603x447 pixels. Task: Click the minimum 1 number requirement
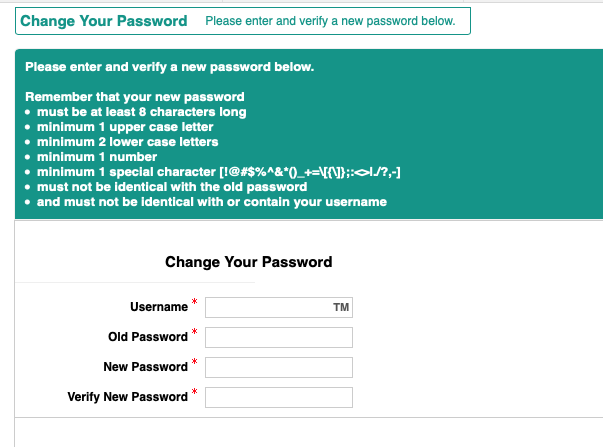[97, 157]
